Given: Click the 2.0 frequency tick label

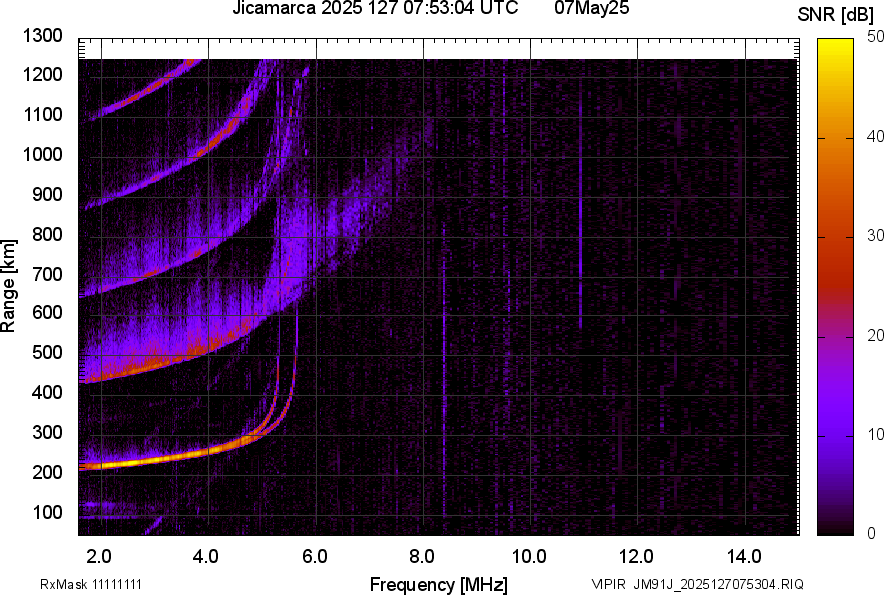Looking at the screenshot, I should [x=100, y=556].
